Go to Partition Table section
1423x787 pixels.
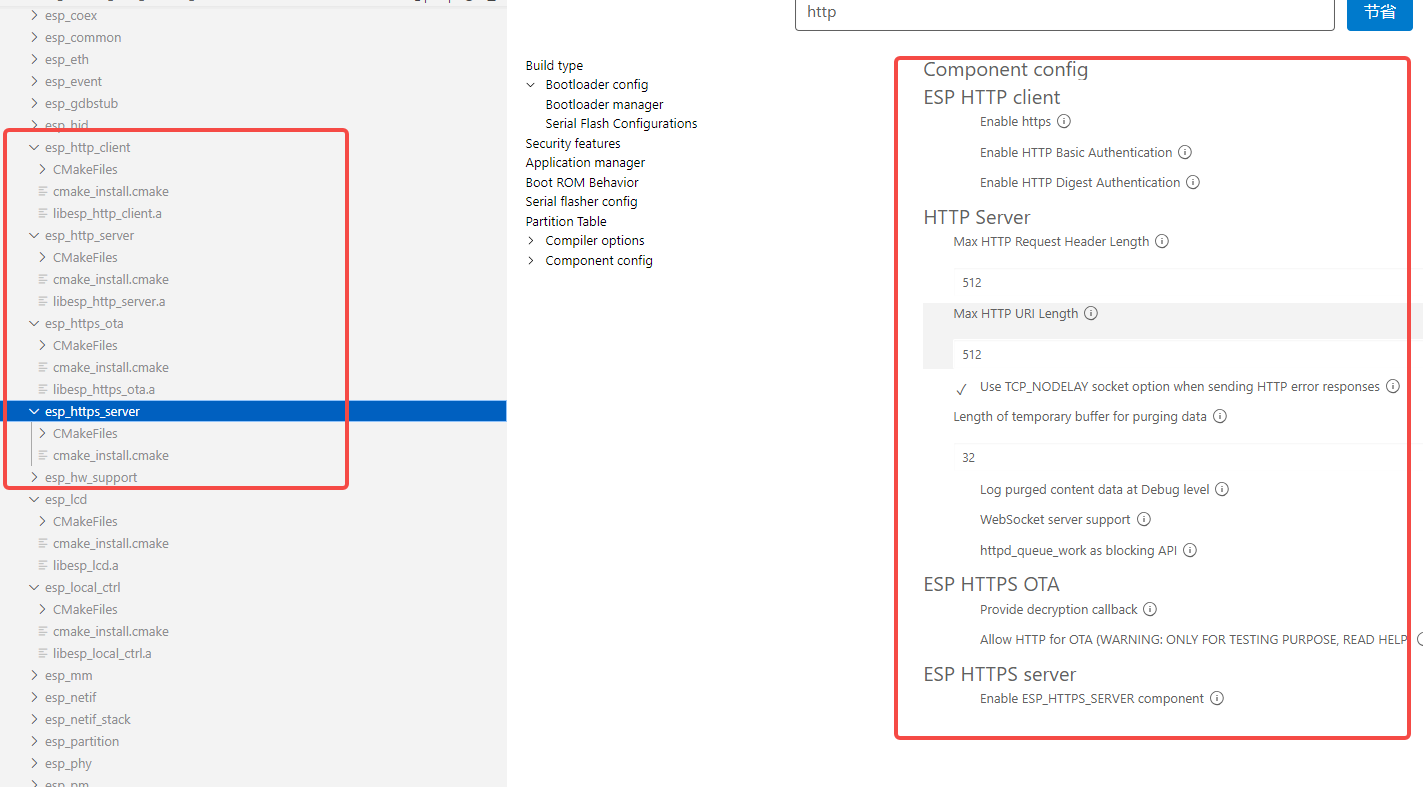point(566,221)
